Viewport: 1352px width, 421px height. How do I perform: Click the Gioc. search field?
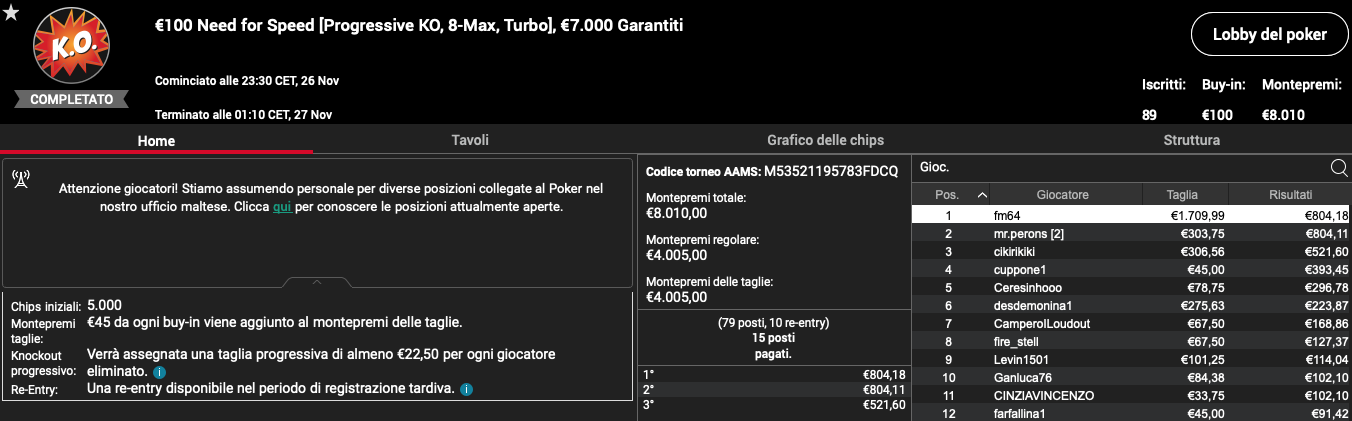(x=1120, y=168)
